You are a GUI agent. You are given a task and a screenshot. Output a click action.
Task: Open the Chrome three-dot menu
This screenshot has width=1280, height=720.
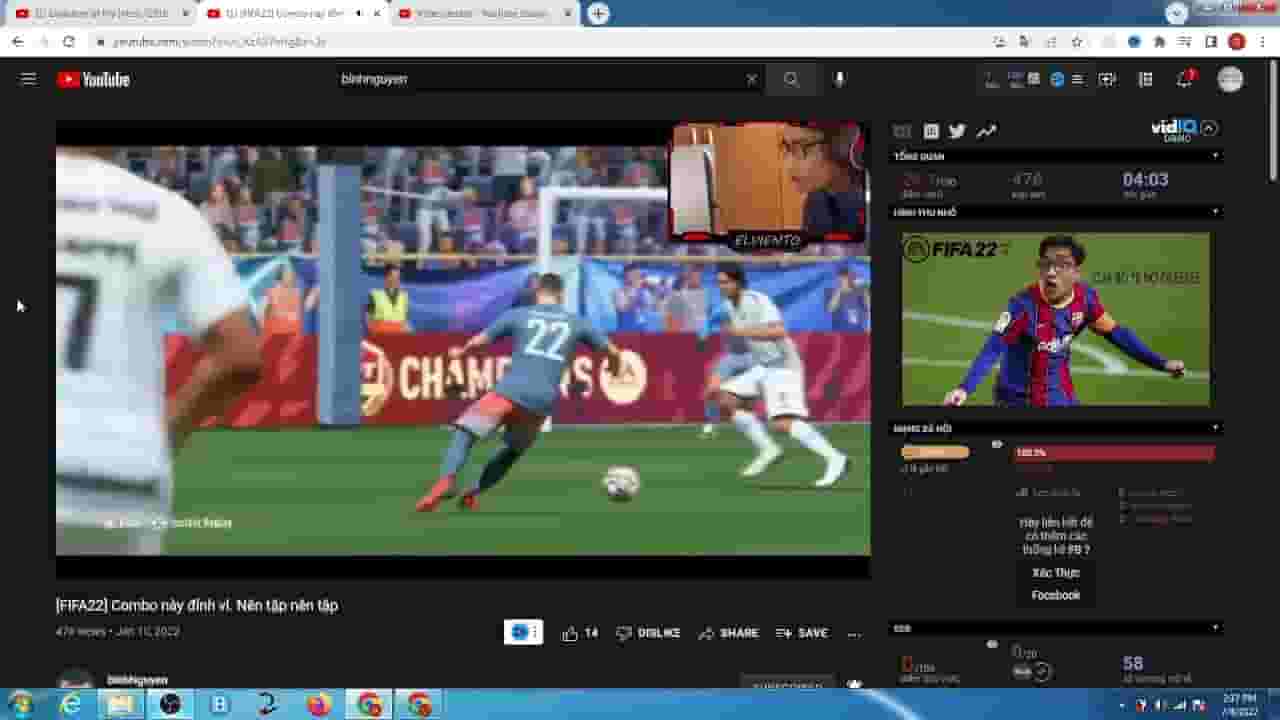click(1264, 42)
